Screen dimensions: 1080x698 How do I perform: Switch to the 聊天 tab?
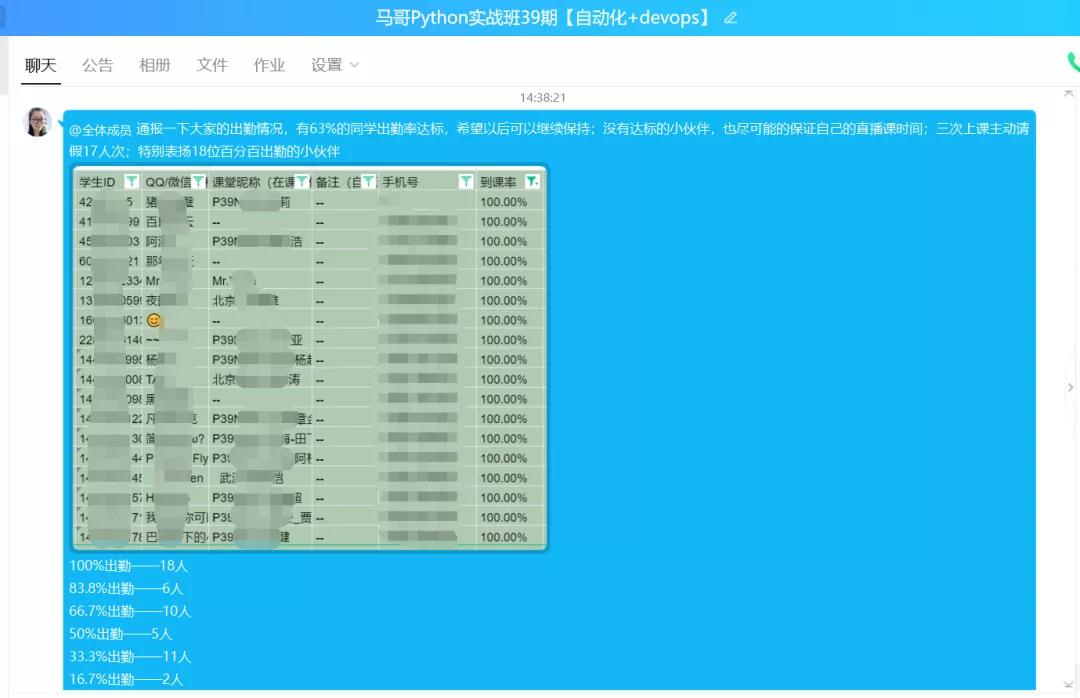tap(41, 65)
